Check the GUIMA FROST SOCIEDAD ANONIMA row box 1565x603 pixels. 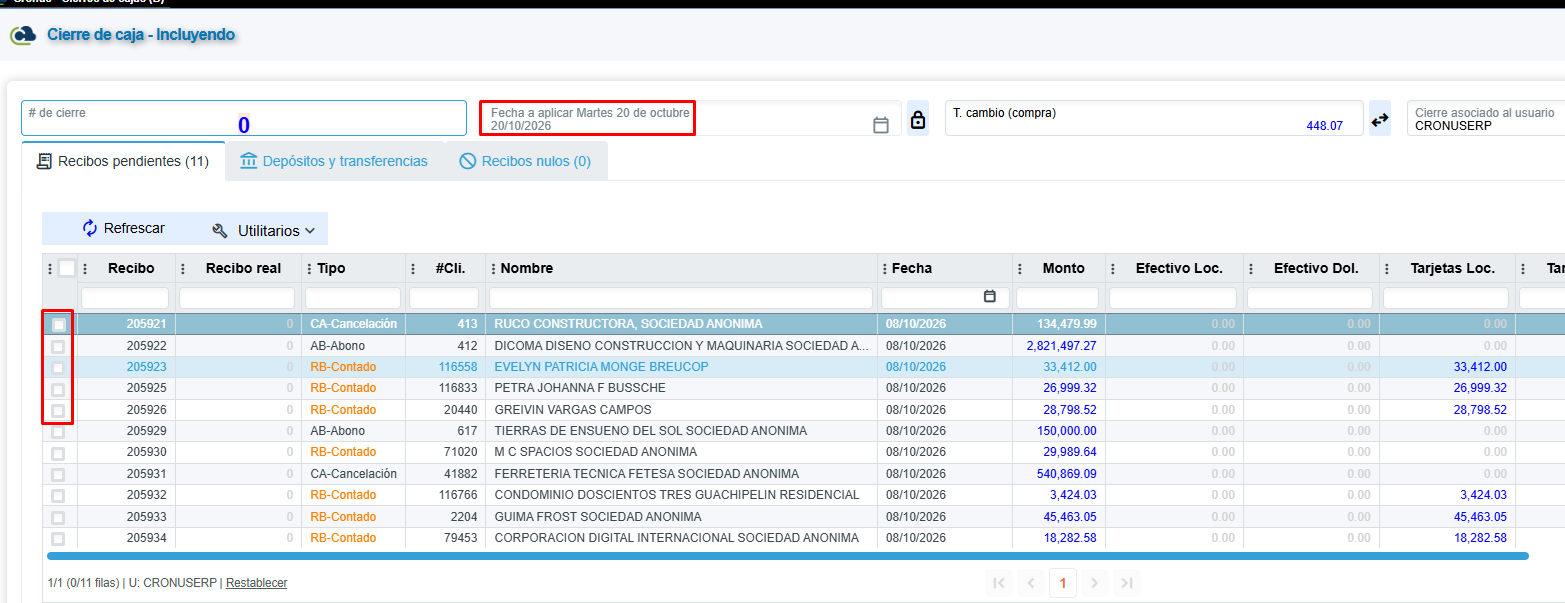point(58,517)
